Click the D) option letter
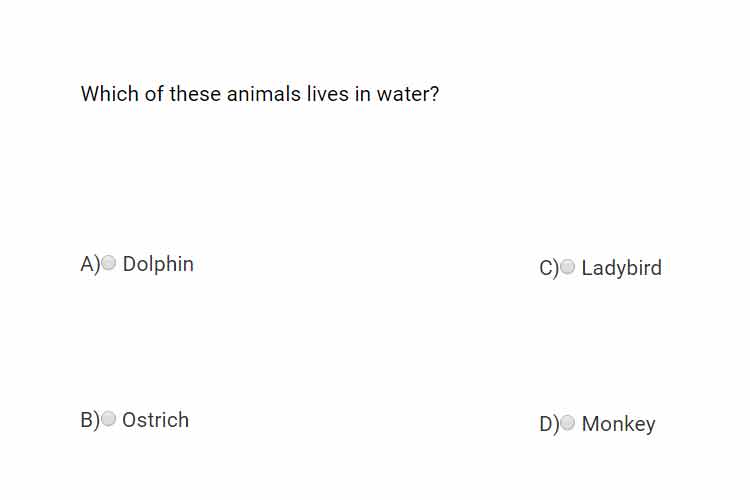 click(x=549, y=424)
